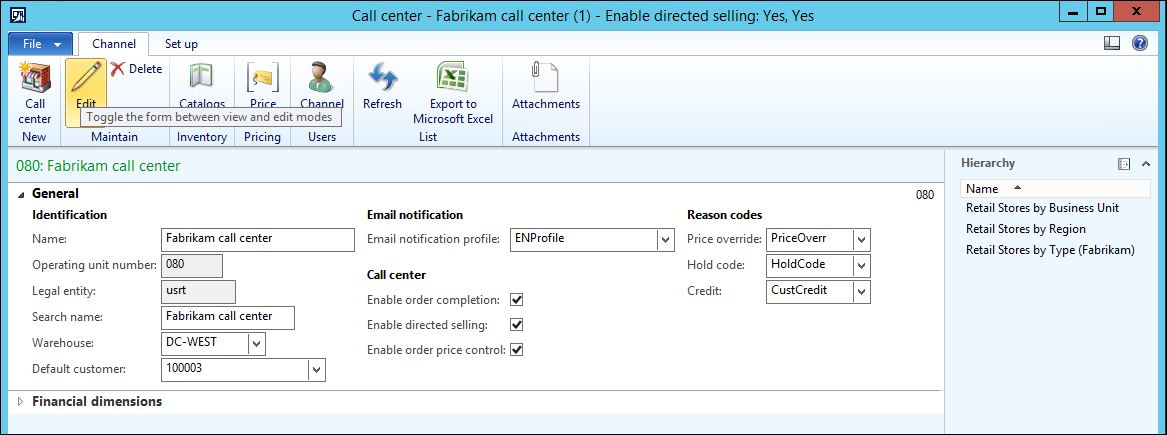Click the Help question mark icon
The height and width of the screenshot is (435, 1167).
point(1139,44)
